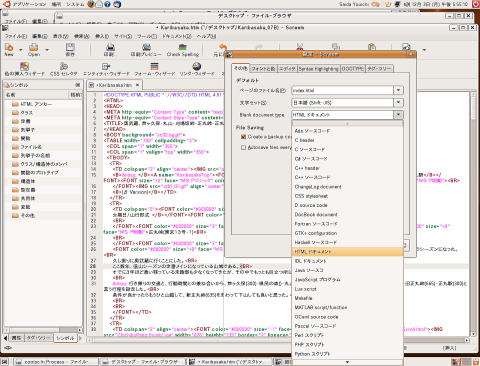Click the copy icon in toolbar

pos(336,47)
